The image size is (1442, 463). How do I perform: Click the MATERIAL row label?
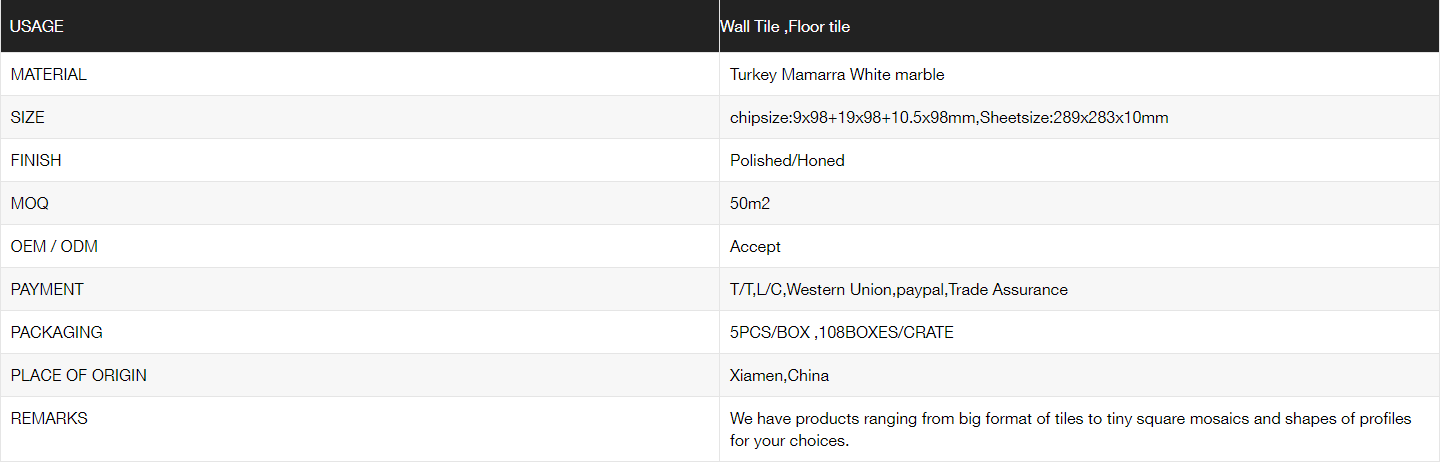(49, 74)
